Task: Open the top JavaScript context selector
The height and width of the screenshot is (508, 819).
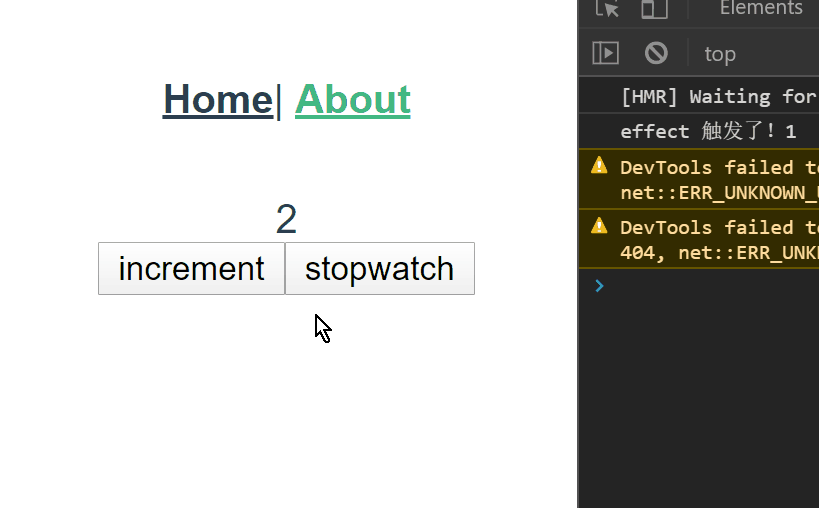Action: 720,54
